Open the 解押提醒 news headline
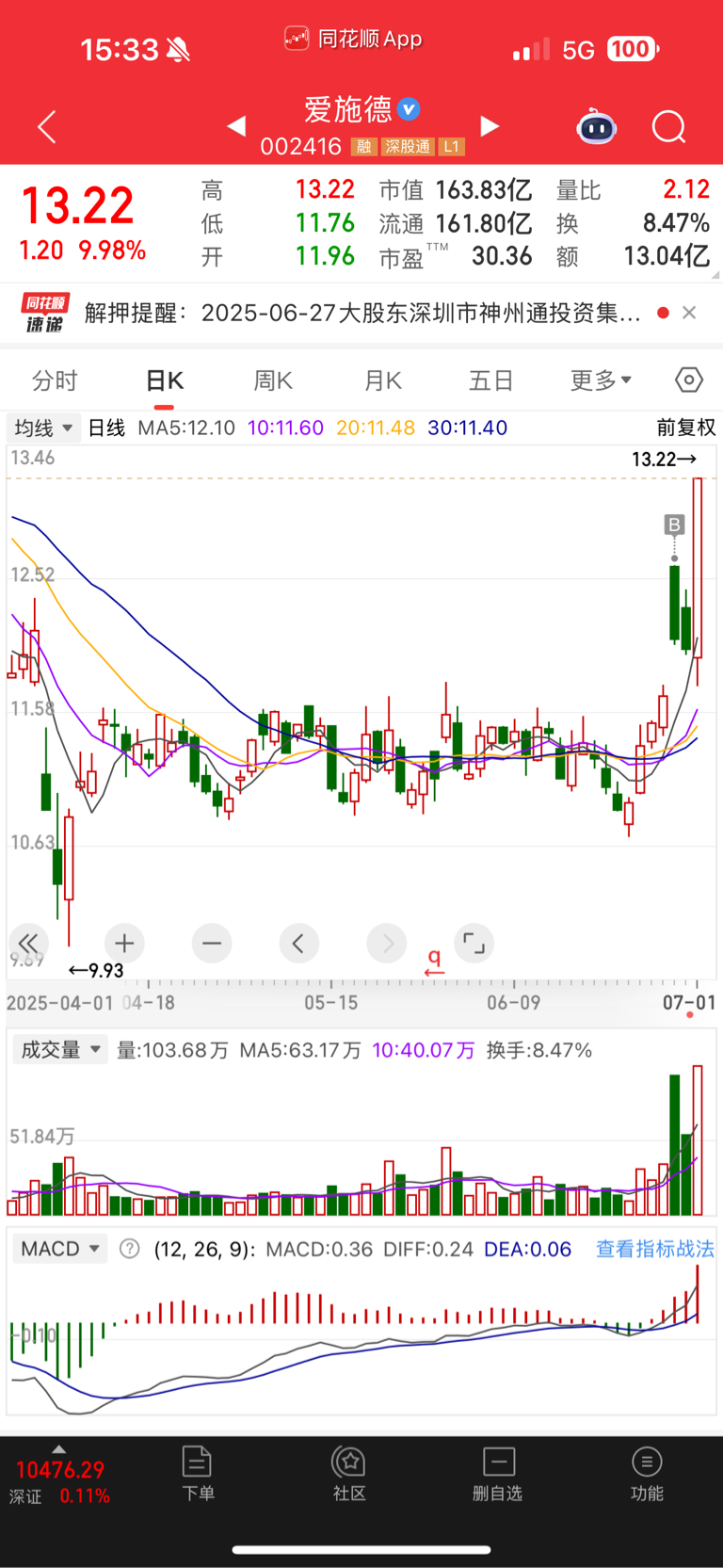The image size is (723, 1568). pos(362,313)
